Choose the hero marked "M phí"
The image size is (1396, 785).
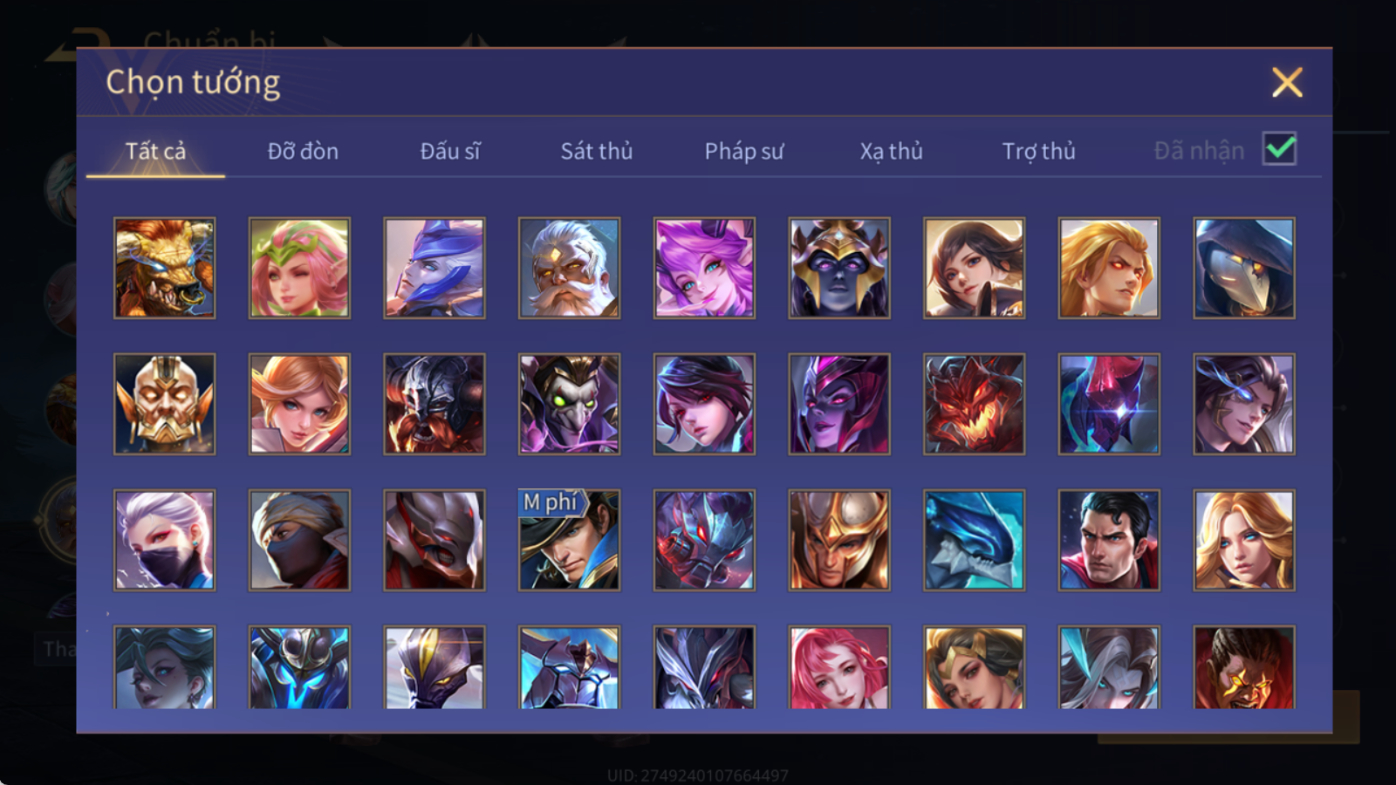[x=569, y=540]
